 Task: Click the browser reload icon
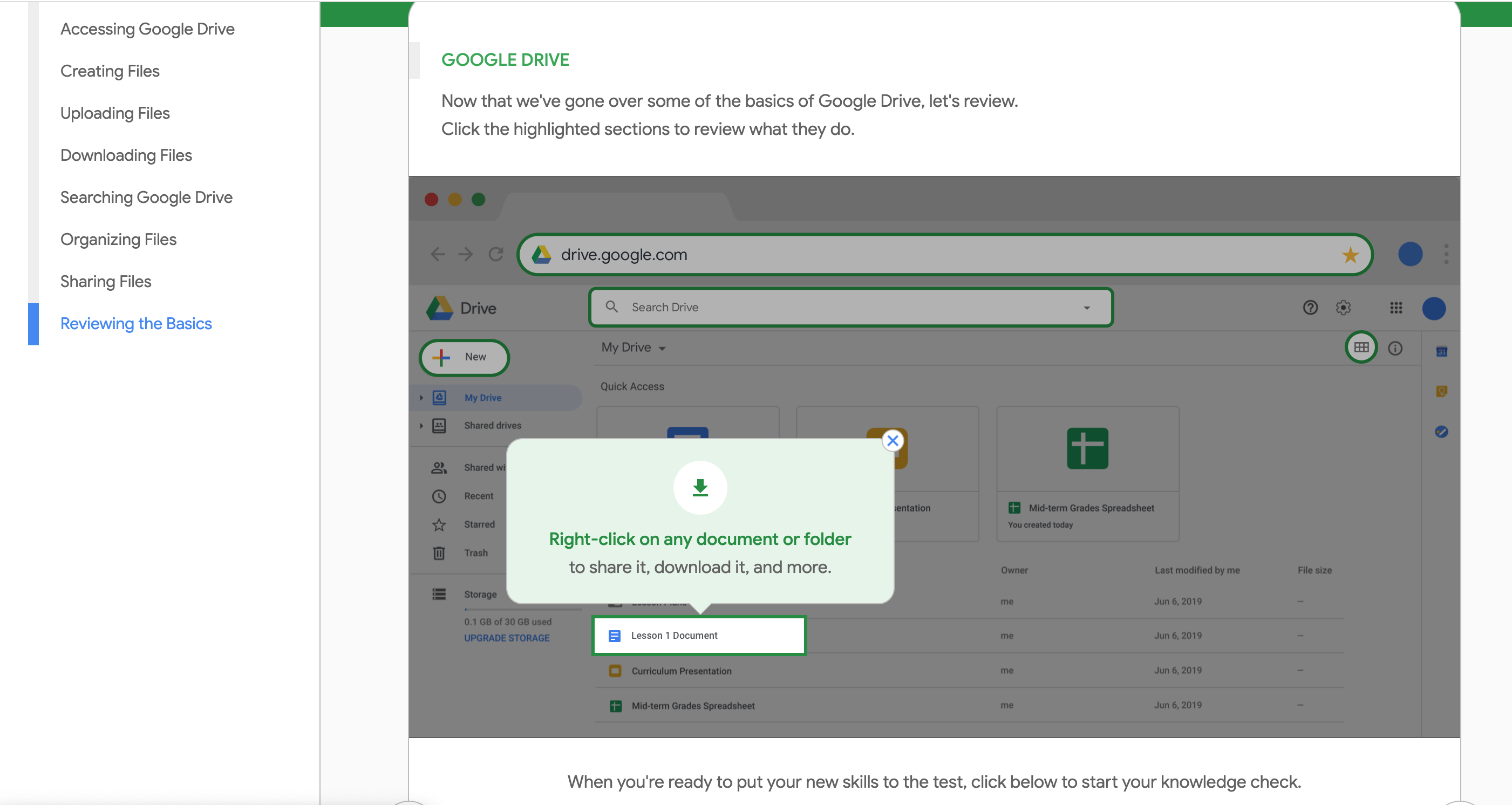coord(496,254)
